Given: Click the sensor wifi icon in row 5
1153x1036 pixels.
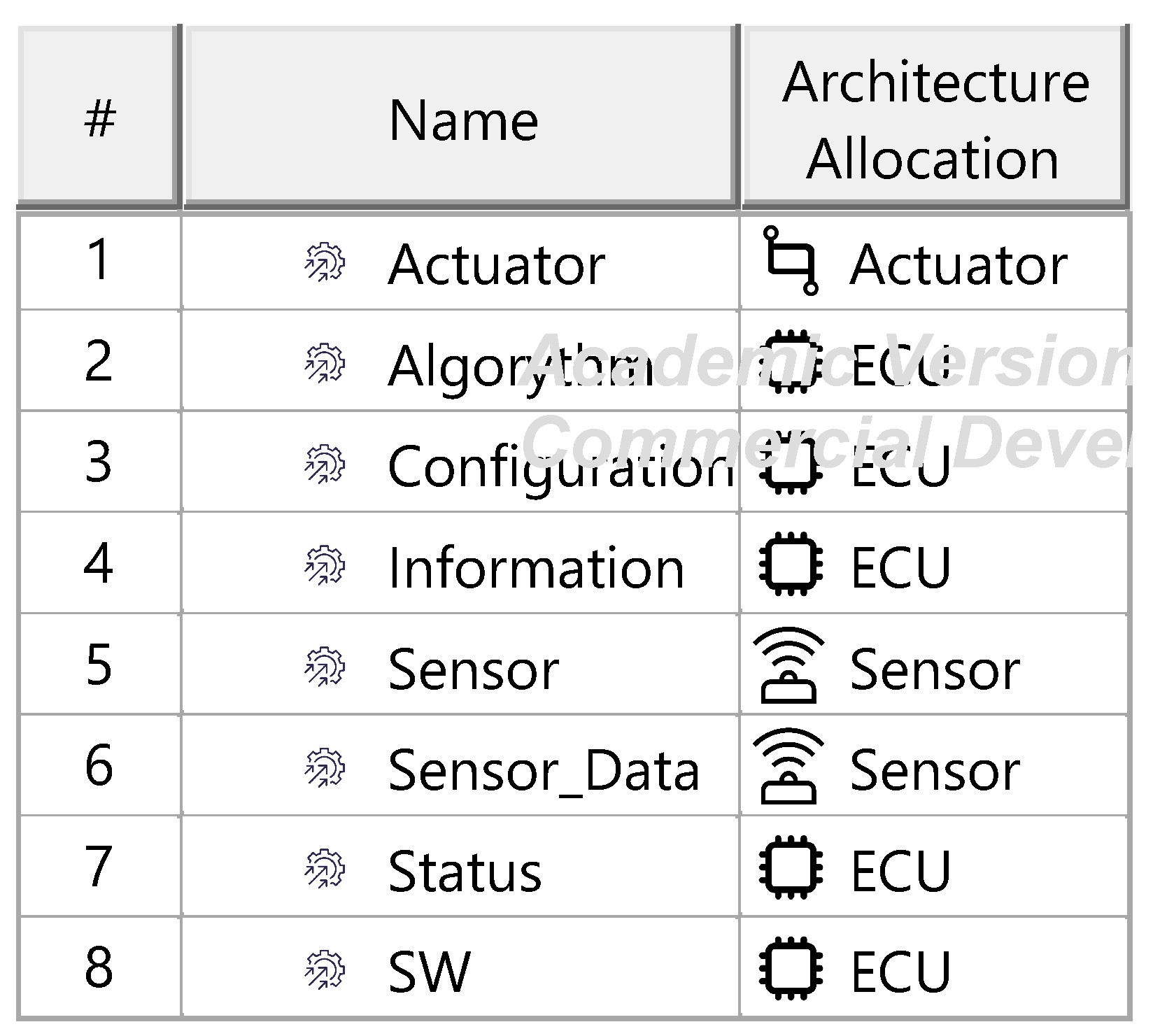Looking at the screenshot, I should pos(789,665).
